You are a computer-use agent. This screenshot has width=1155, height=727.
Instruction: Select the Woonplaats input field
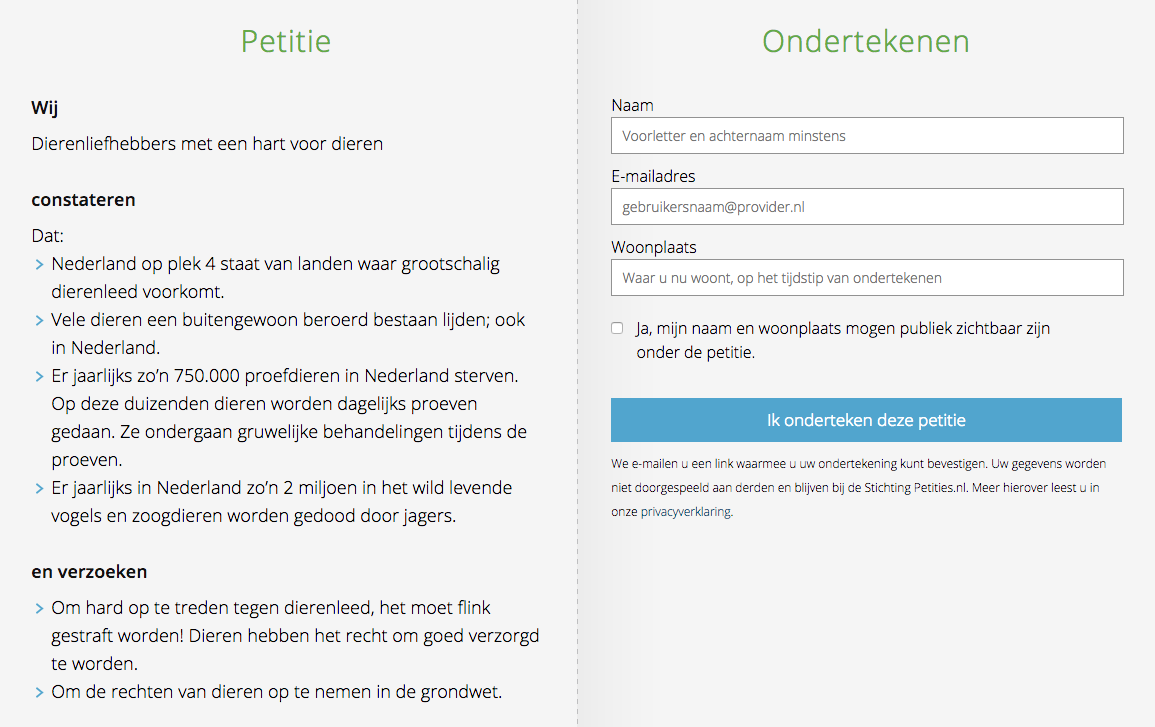[x=867, y=278]
